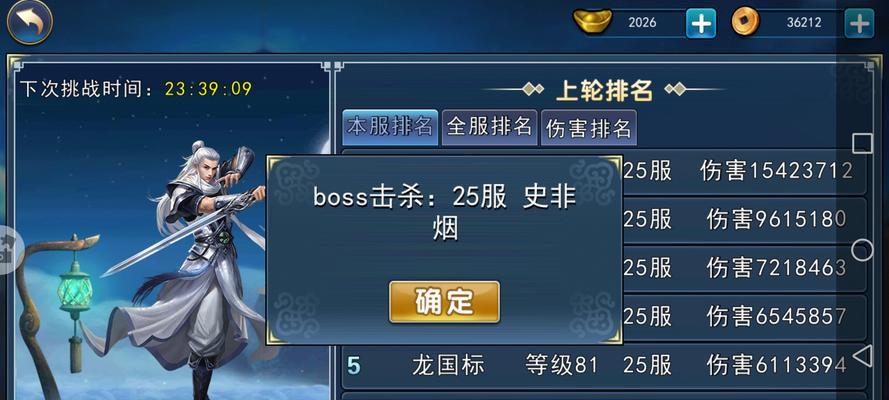889x400 pixels.
Task: Tap the Android back triangle icon
Action: (x=862, y=356)
